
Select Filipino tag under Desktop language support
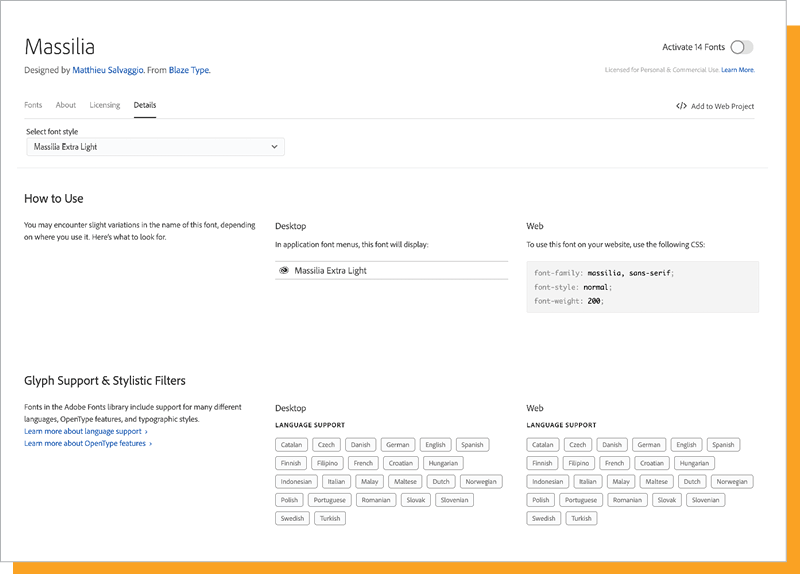(x=327, y=463)
